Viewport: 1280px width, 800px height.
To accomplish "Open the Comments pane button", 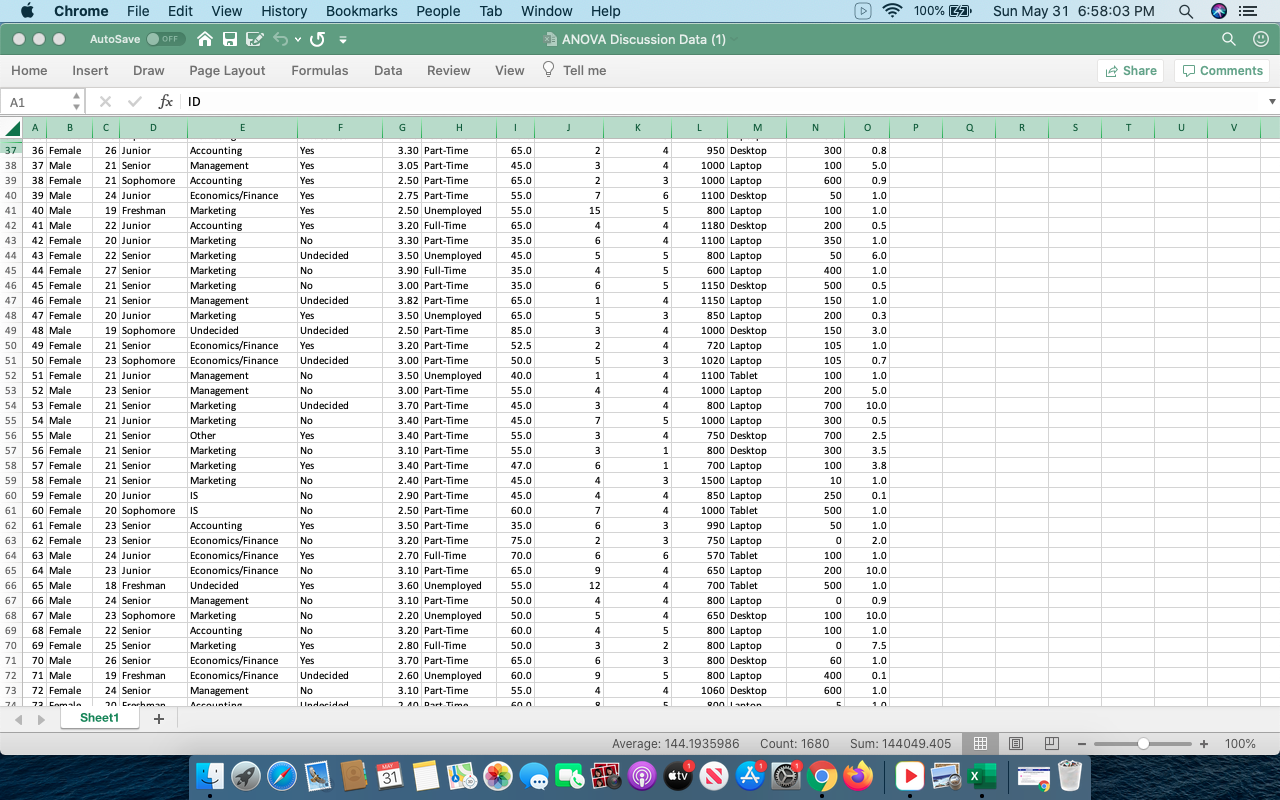I will coord(1221,70).
